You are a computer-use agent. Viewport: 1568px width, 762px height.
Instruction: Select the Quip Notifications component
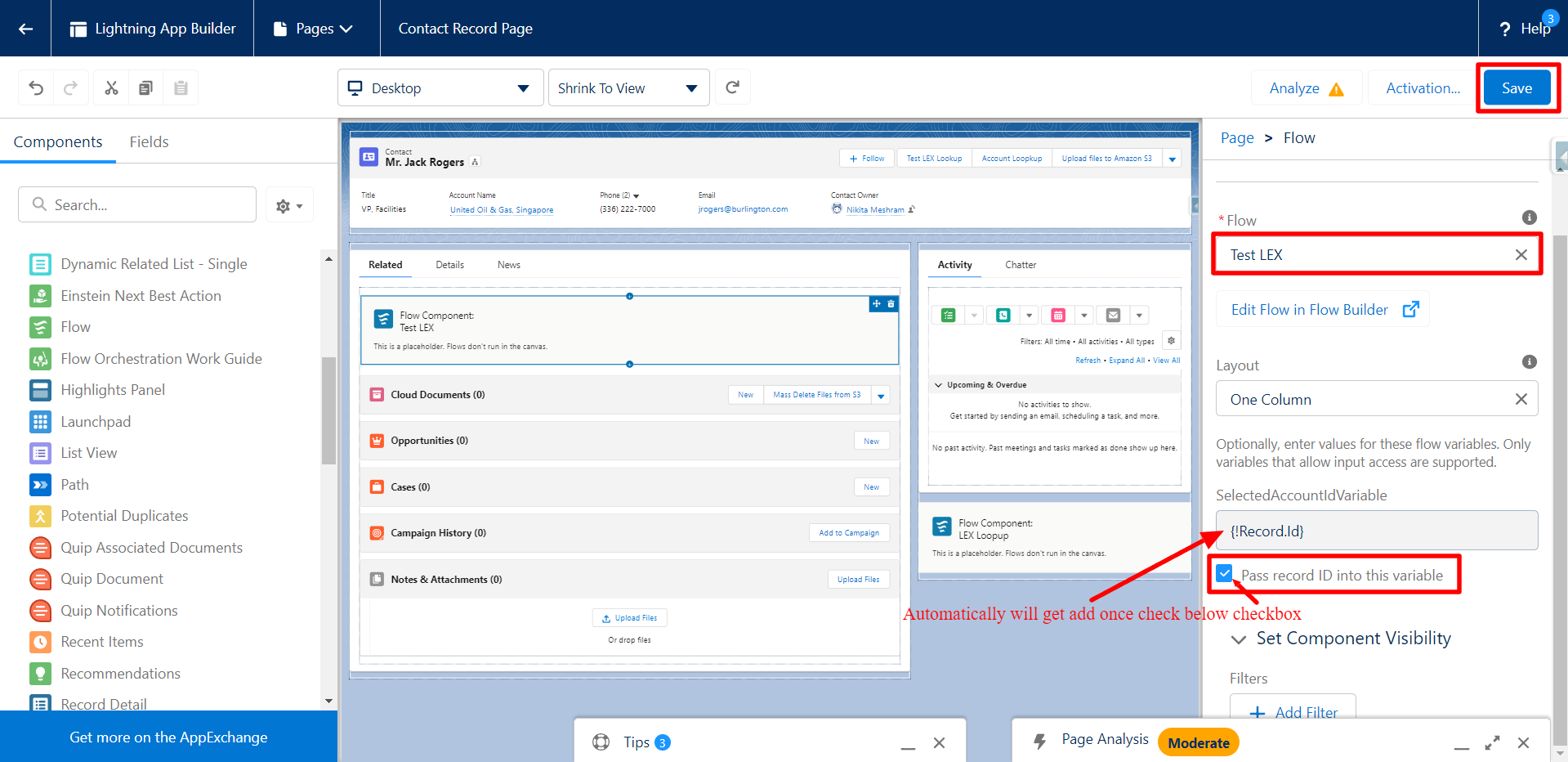(x=118, y=611)
